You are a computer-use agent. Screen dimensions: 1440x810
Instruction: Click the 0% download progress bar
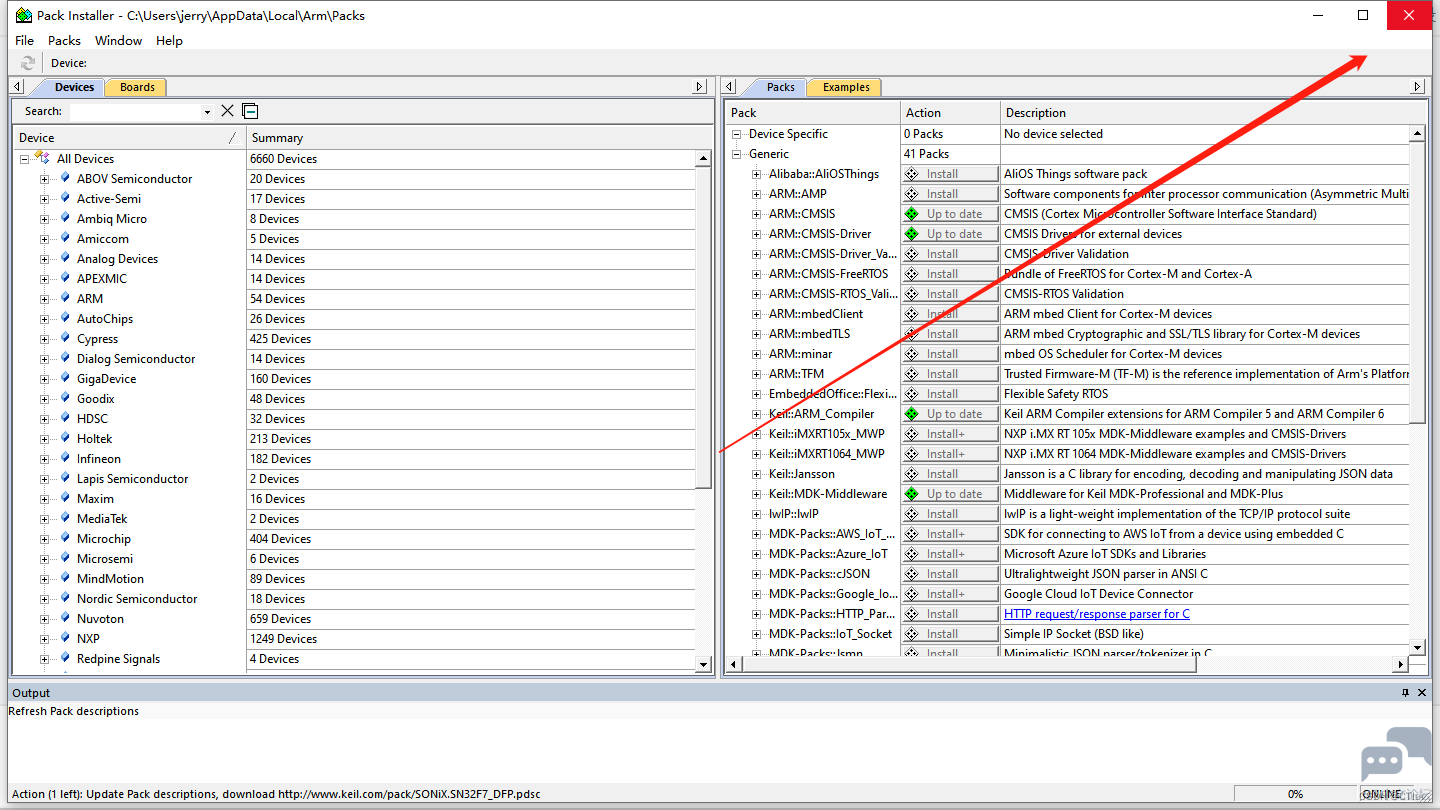point(1294,794)
